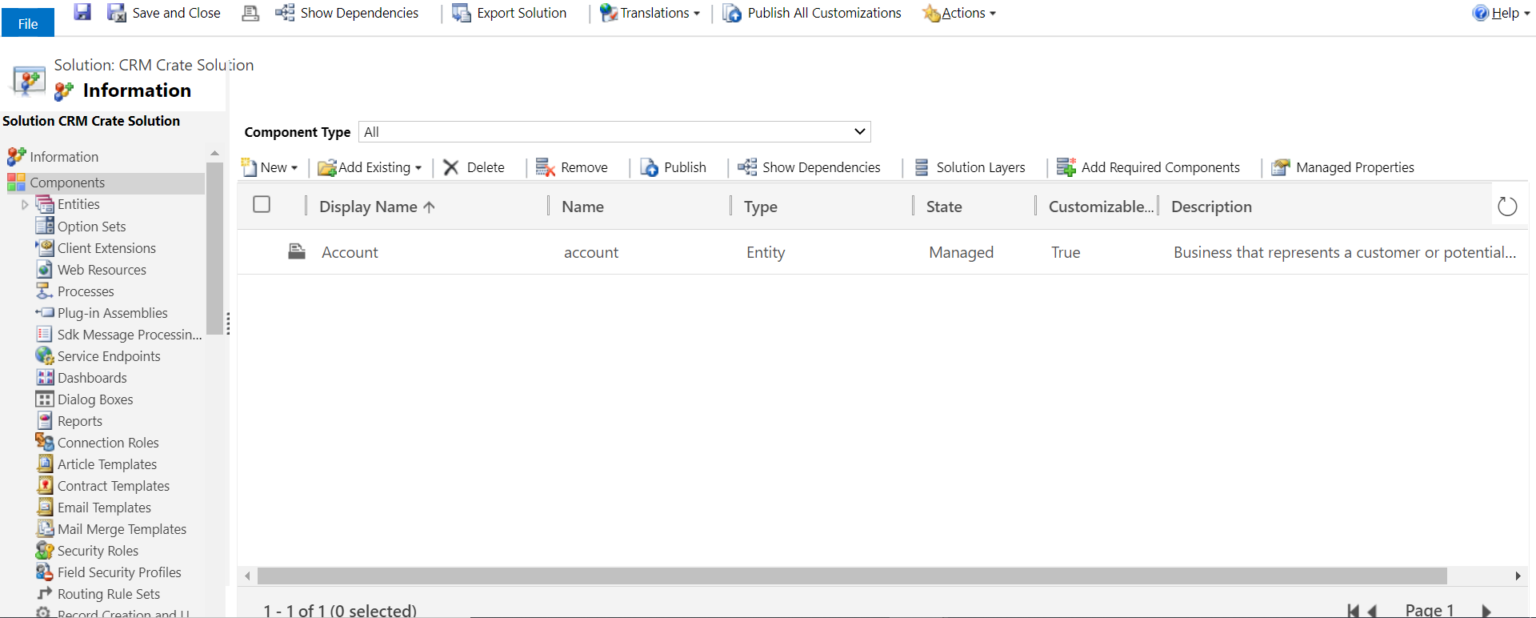Click Managed Properties

(1343, 167)
